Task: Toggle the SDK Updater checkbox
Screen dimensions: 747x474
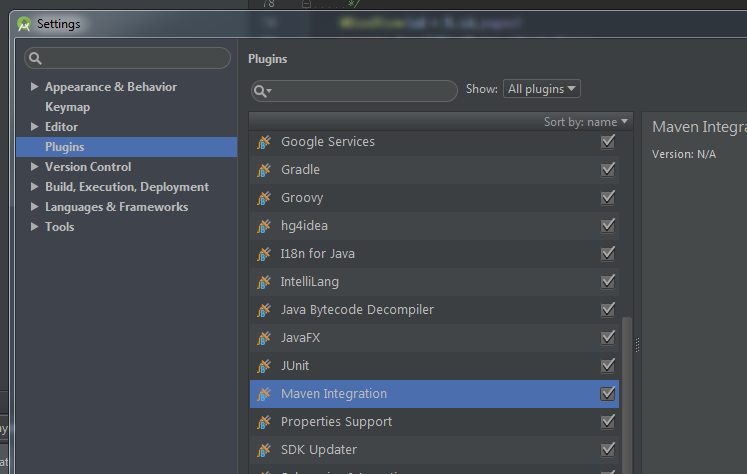Action: pyautogui.click(x=608, y=450)
